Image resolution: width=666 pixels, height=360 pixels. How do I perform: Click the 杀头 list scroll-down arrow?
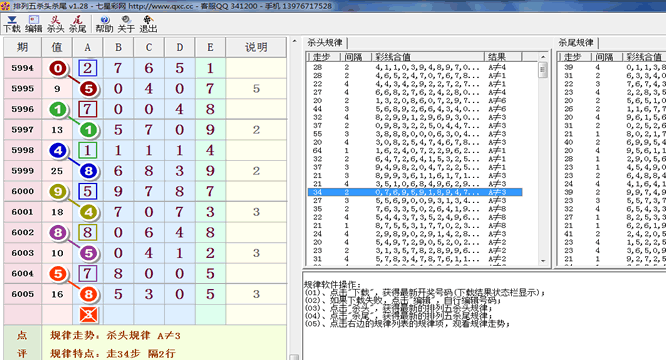(x=543, y=261)
